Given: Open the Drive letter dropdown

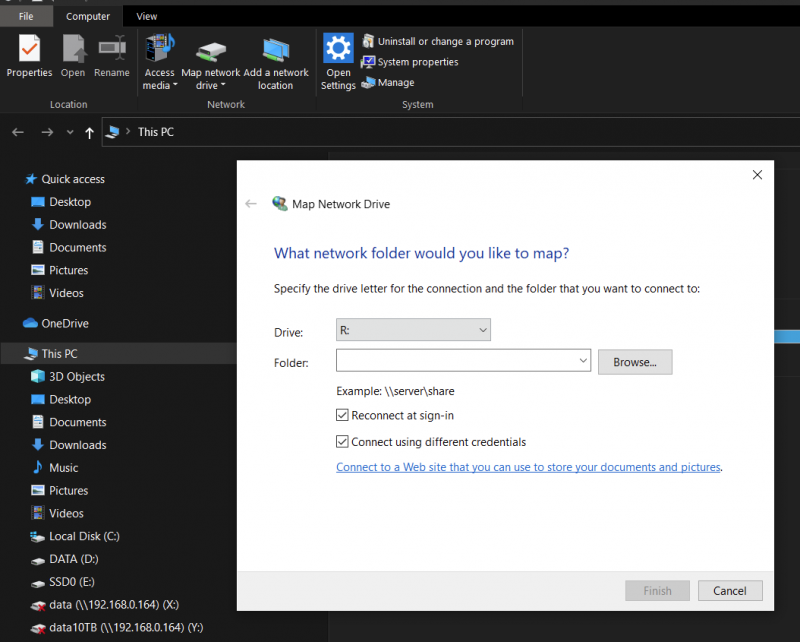Looking at the screenshot, I should click(413, 330).
